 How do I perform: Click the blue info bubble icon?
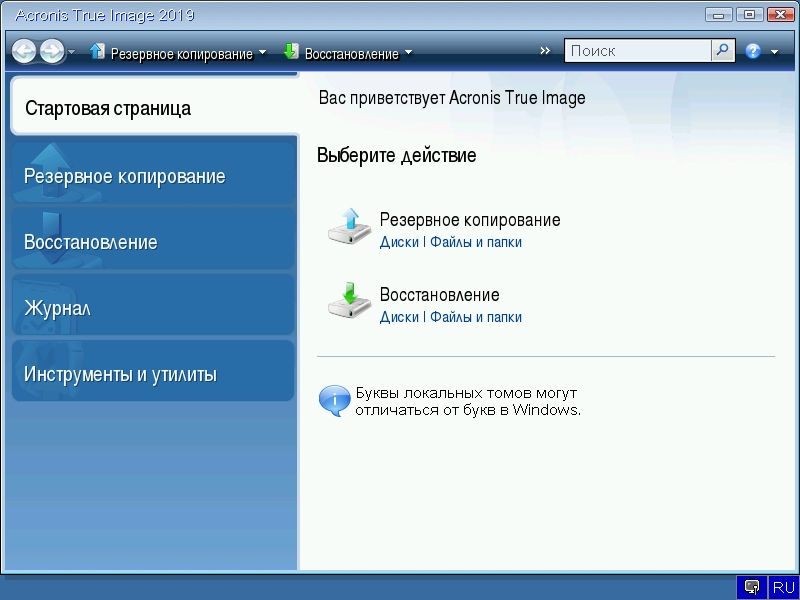click(x=334, y=401)
